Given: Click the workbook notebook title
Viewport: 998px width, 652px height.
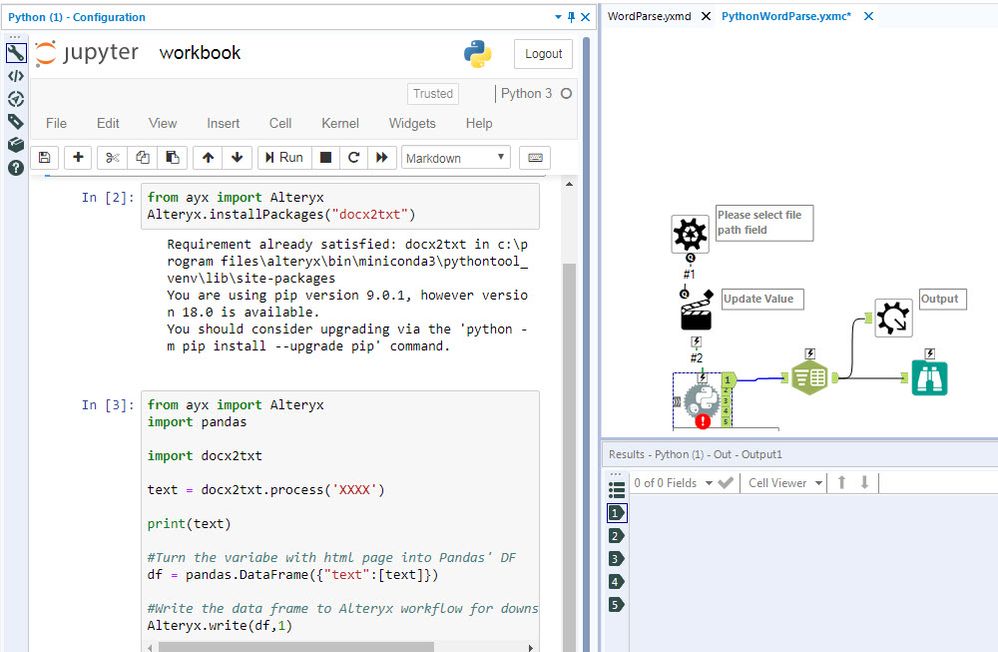Looking at the screenshot, I should click(200, 52).
